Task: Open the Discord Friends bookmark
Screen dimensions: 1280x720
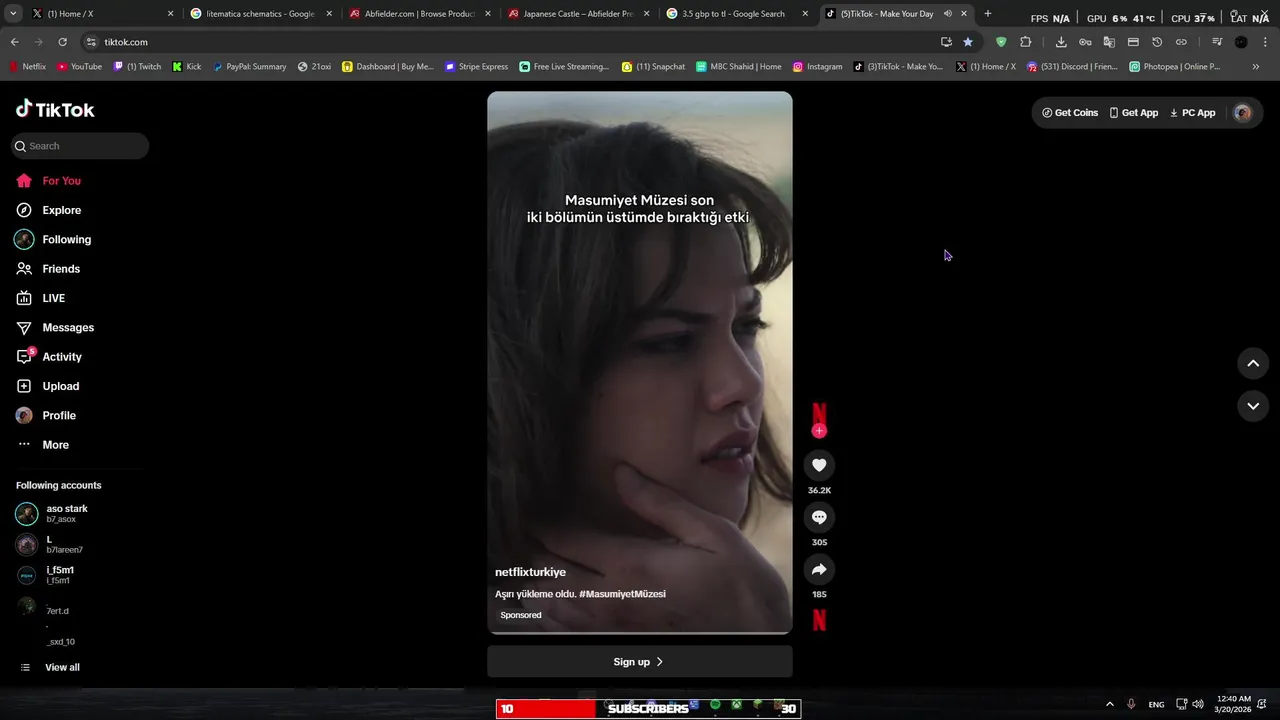Action: [1073, 67]
